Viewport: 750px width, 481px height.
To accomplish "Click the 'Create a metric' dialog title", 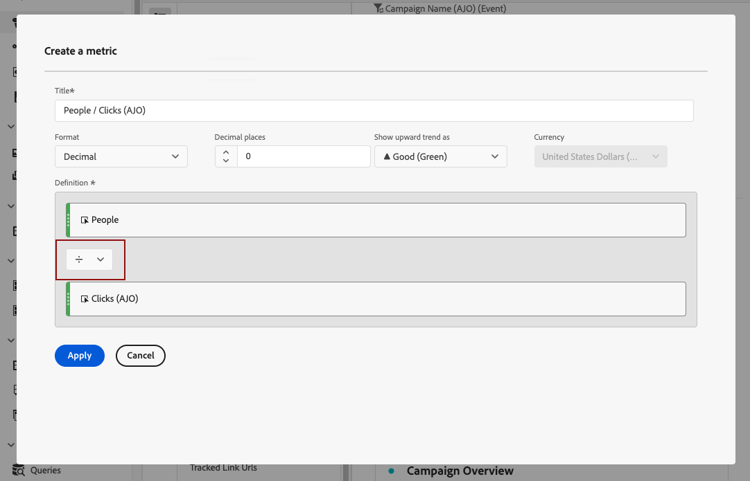I will pyautogui.click(x=80, y=51).
